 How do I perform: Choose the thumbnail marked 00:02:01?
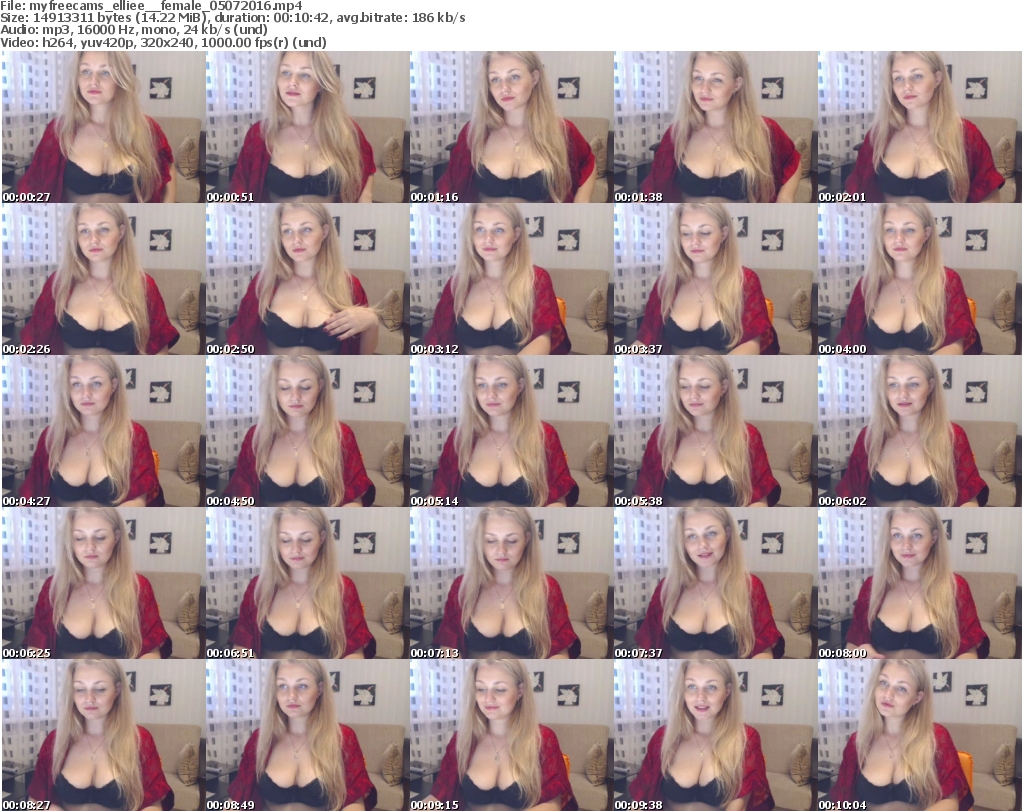coord(920,127)
